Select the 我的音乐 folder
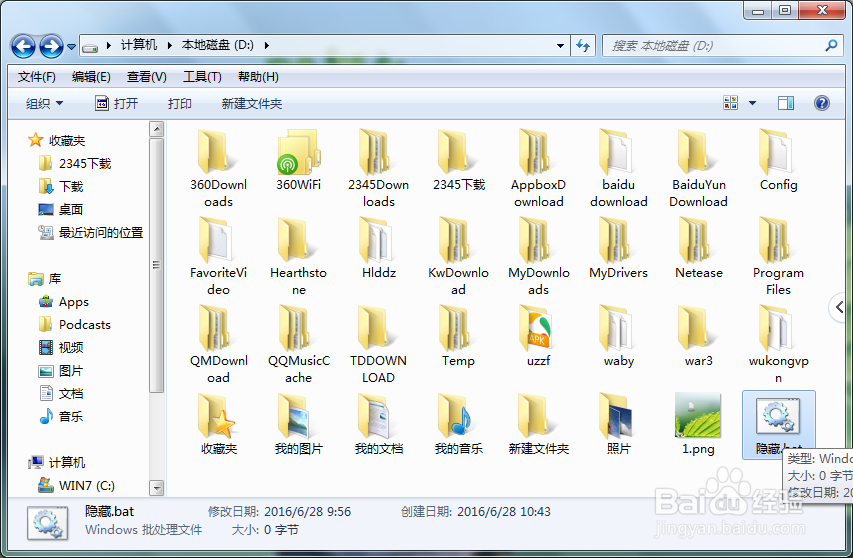This screenshot has height=558, width=853. [x=459, y=425]
